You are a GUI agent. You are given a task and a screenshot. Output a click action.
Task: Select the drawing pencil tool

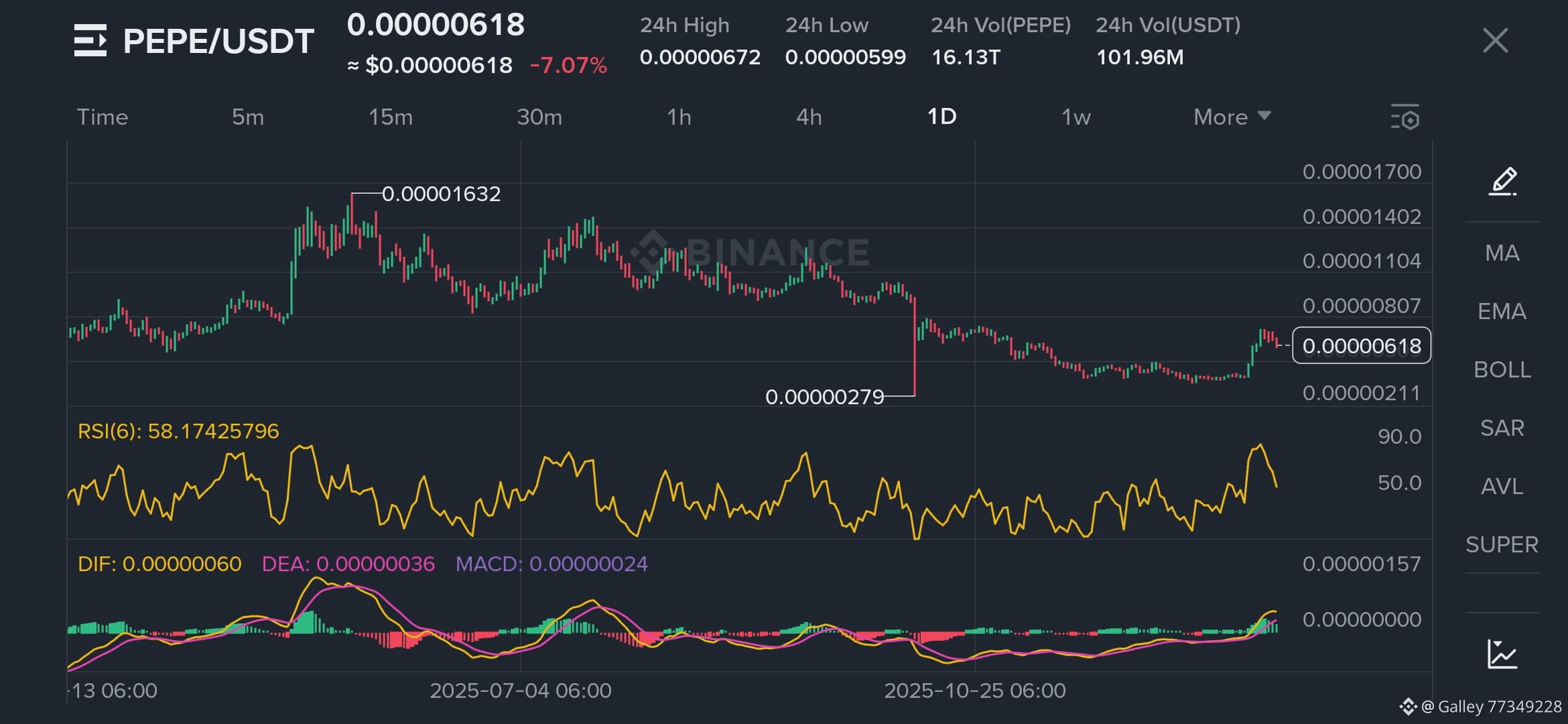point(1502,181)
